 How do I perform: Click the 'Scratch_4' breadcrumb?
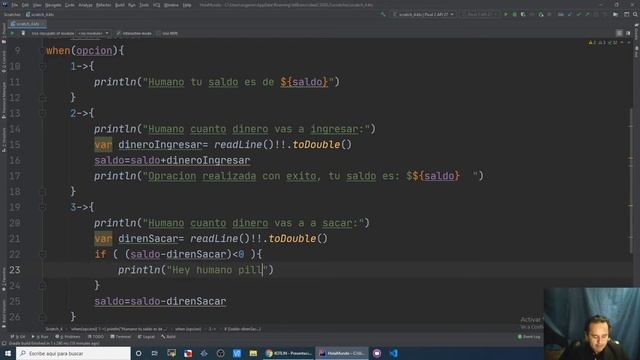pos(54,329)
